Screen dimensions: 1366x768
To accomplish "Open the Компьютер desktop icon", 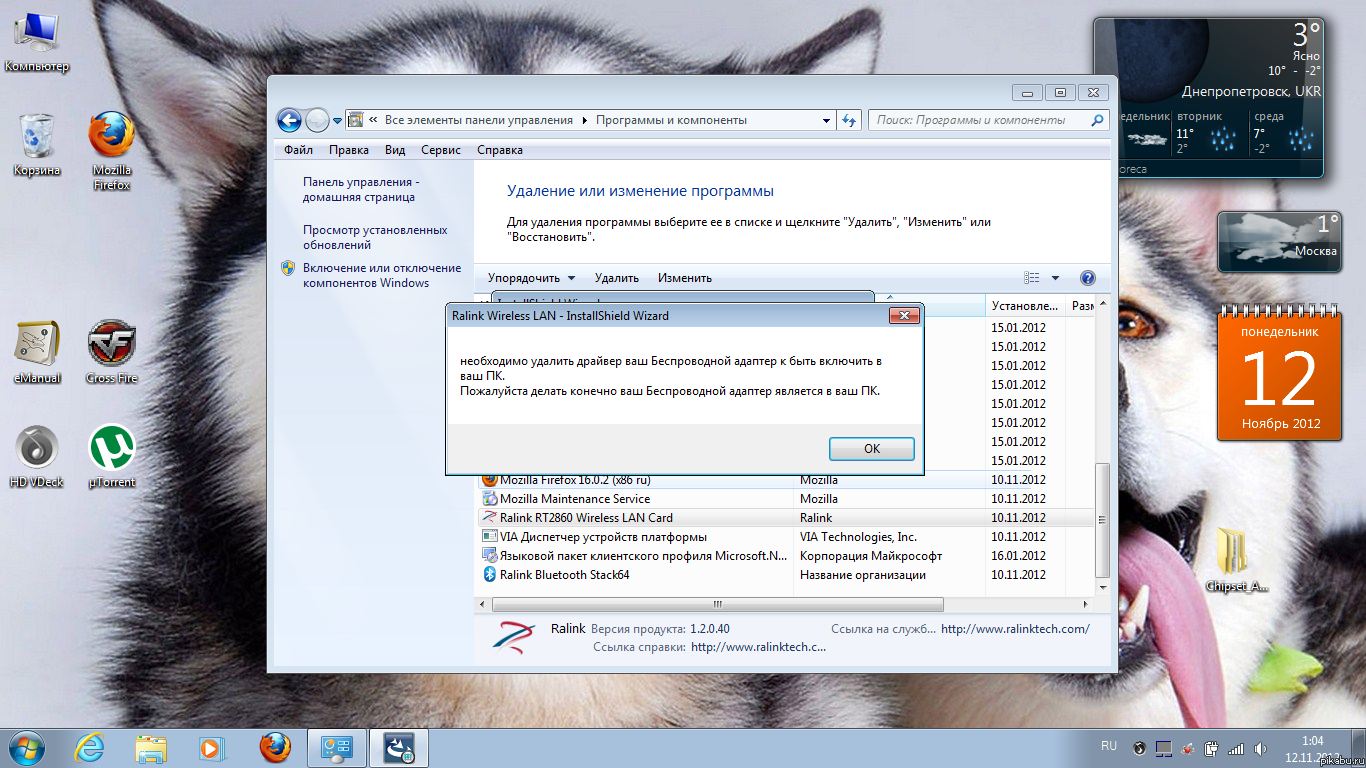I will click(37, 42).
